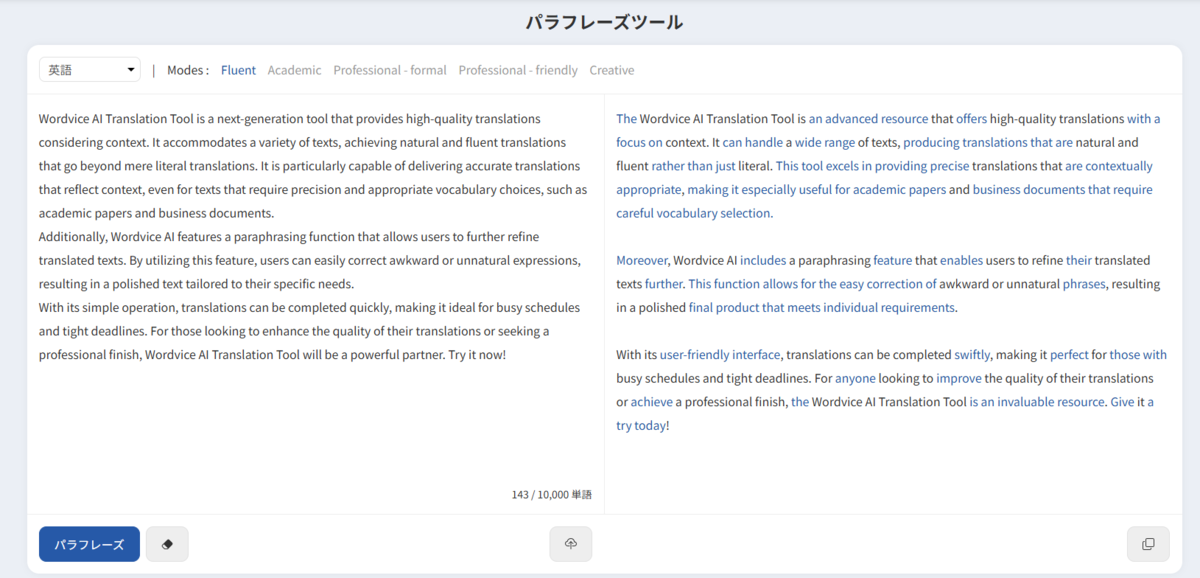Switch to Academic mode
Image resolution: width=1200 pixels, height=578 pixels.
coord(295,70)
